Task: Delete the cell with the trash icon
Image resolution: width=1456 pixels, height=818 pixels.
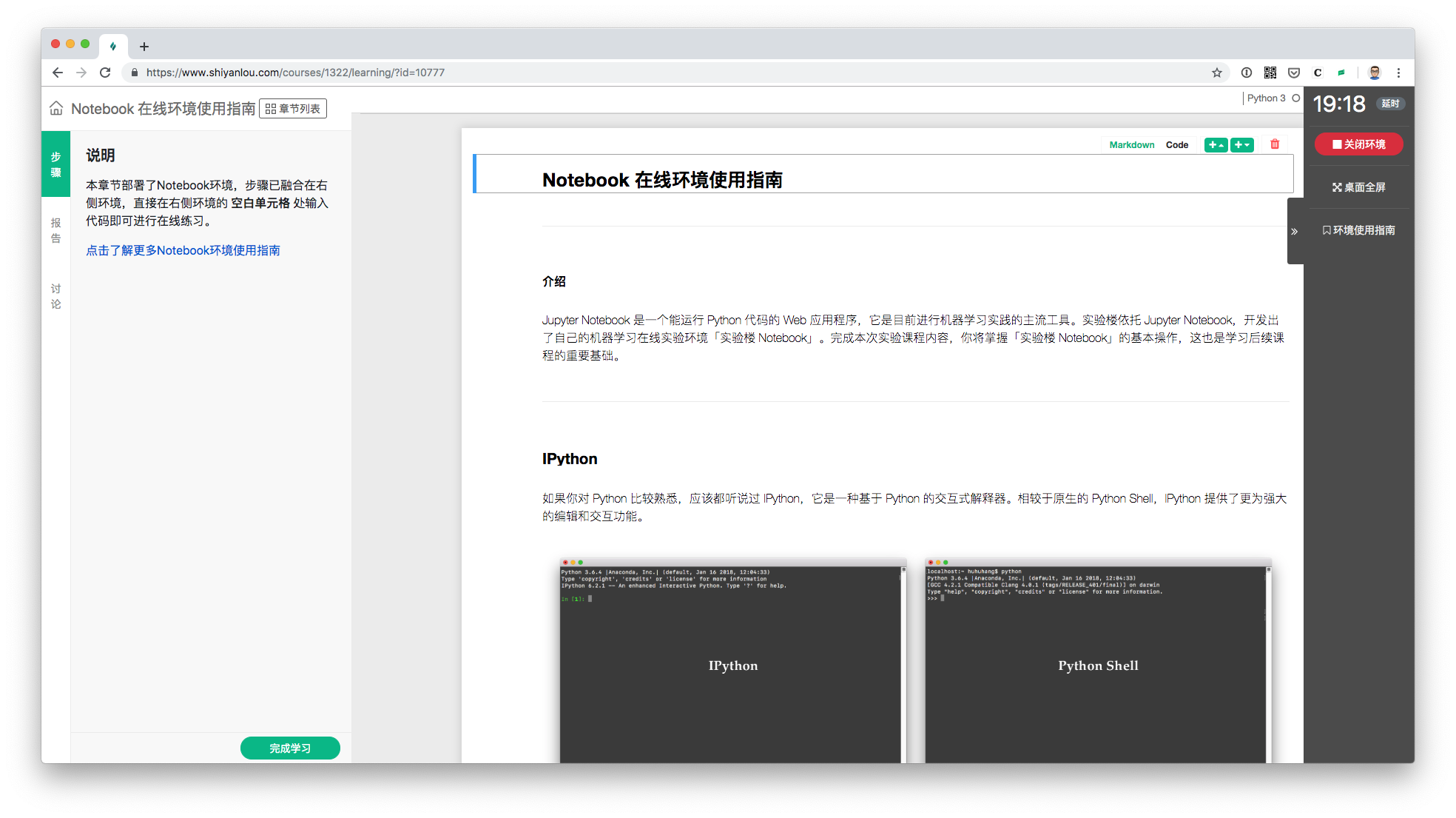Action: 1275,144
